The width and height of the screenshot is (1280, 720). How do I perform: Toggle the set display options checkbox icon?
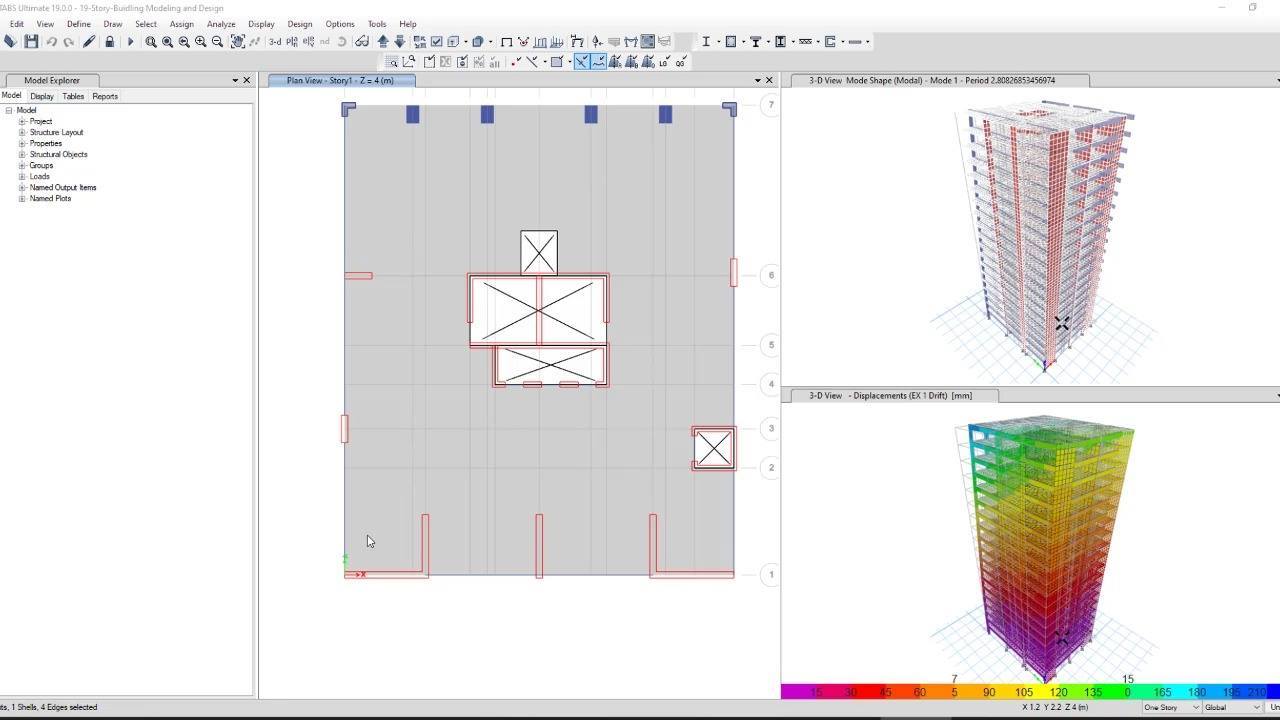[x=437, y=41]
